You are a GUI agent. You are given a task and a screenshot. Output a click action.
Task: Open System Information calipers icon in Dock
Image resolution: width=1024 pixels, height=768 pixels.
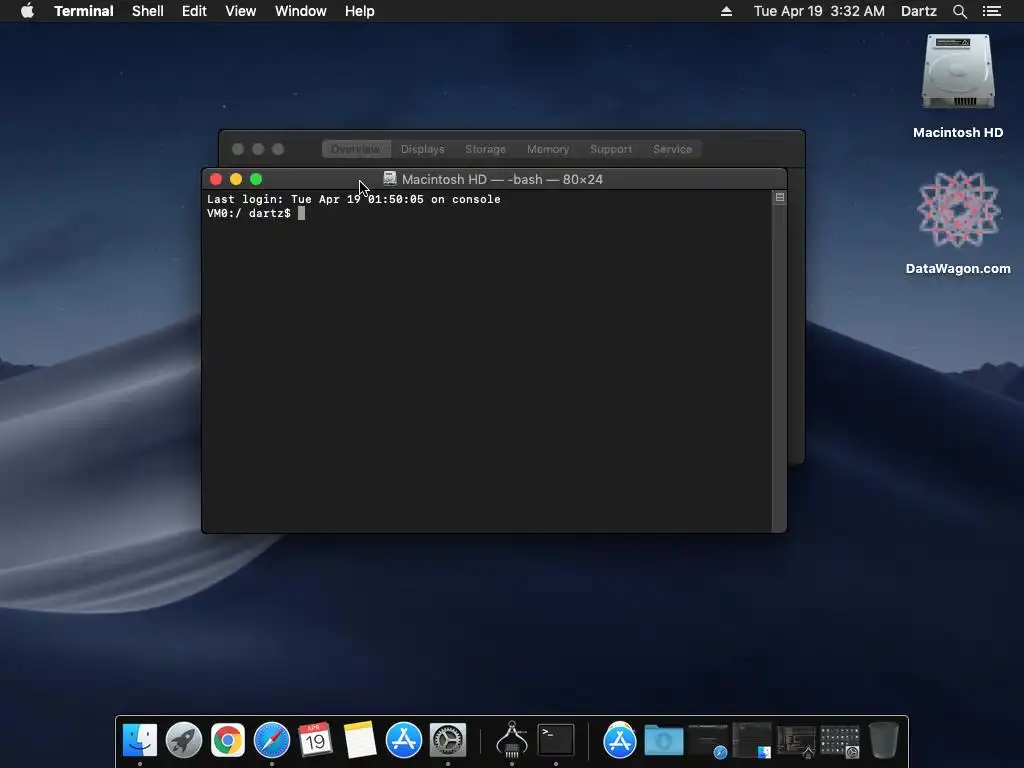(512, 740)
